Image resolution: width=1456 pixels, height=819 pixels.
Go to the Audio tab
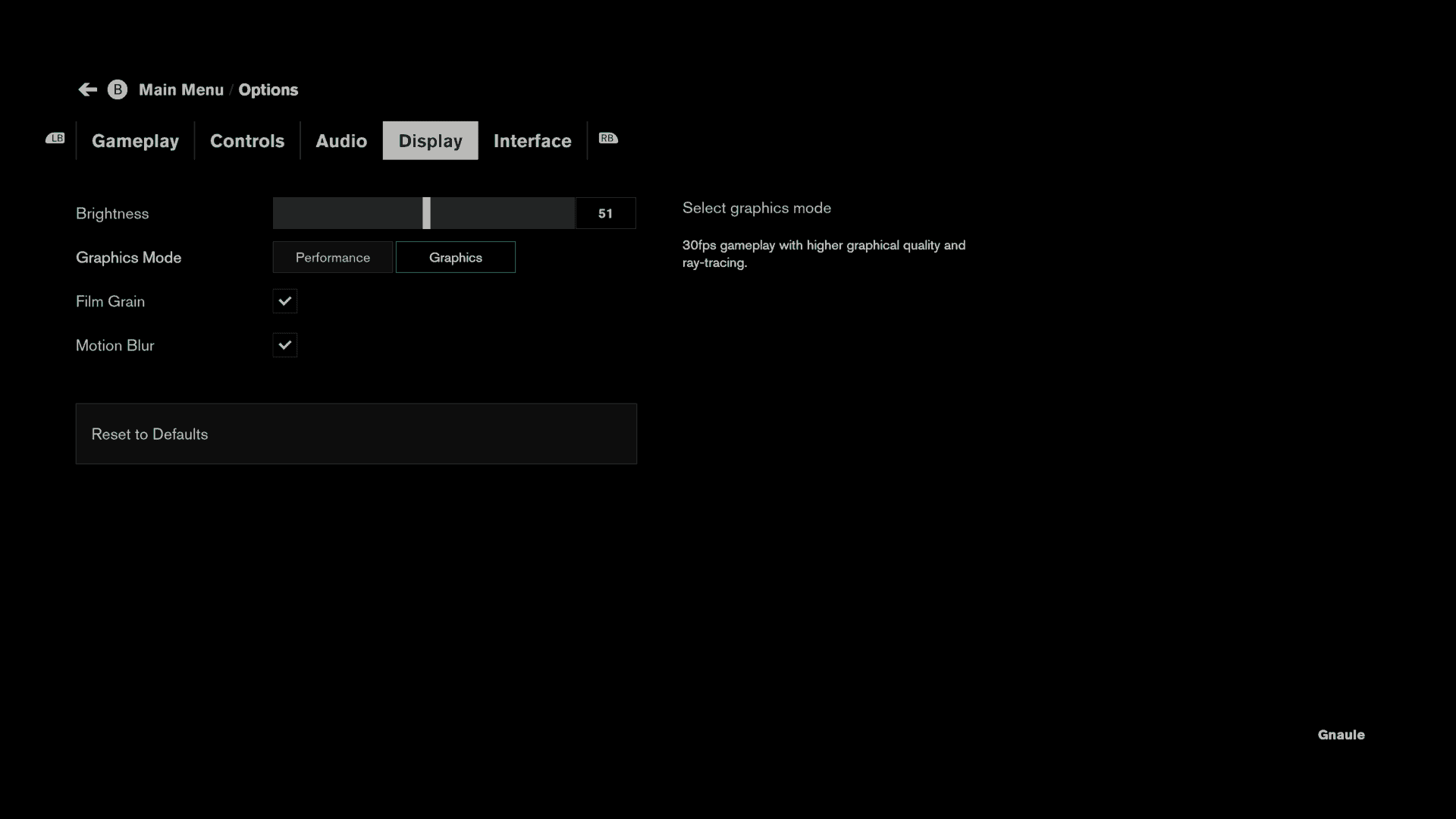click(x=341, y=140)
